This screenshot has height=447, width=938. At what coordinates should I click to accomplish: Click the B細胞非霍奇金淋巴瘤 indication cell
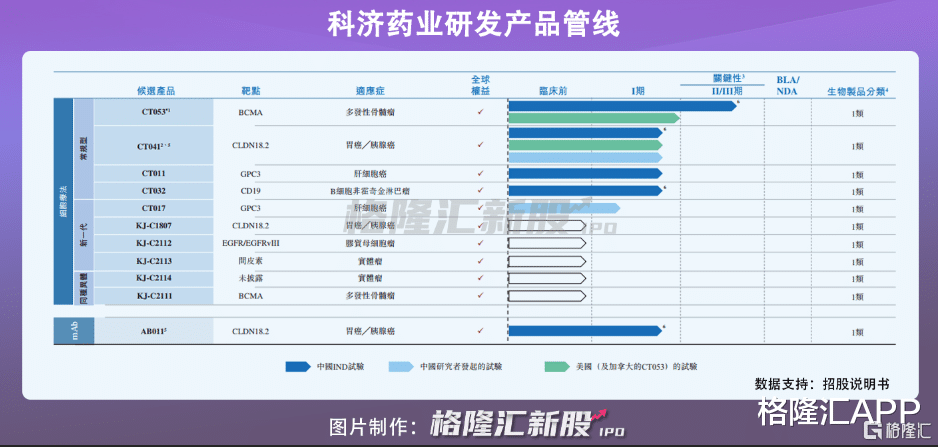370,191
